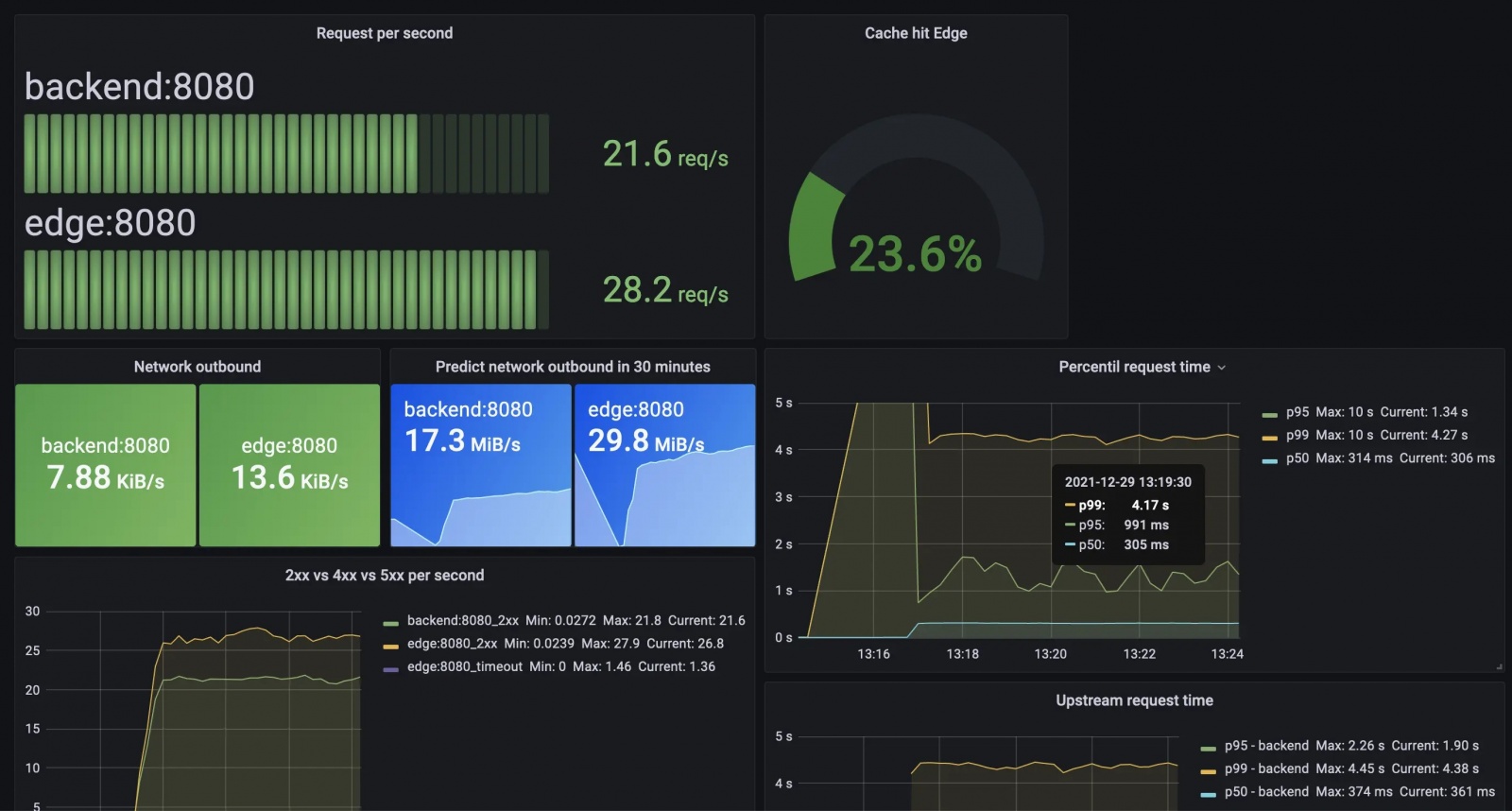Image resolution: width=1512 pixels, height=811 pixels.
Task: Click the edge:8080 29.8 MiB/s prediction tile
Action: point(665,465)
